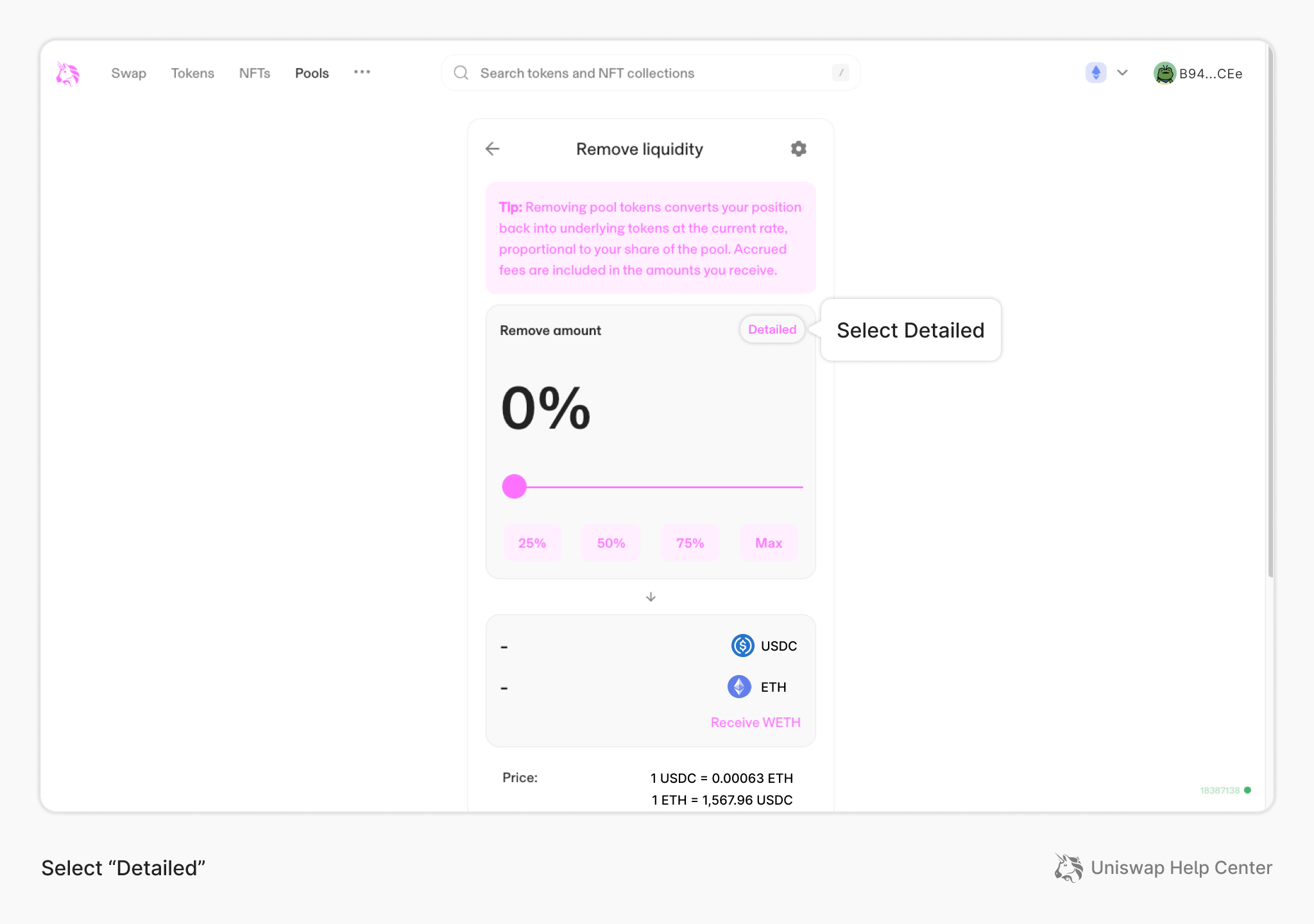Click the wallet avatar frog icon
The width and height of the screenshot is (1314, 924).
click(1164, 73)
